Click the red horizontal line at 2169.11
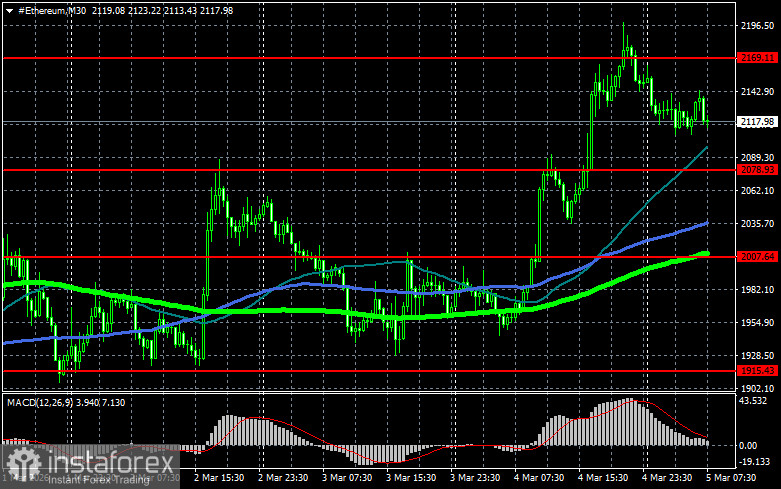Screen dimensions: 781x489 click(369, 58)
